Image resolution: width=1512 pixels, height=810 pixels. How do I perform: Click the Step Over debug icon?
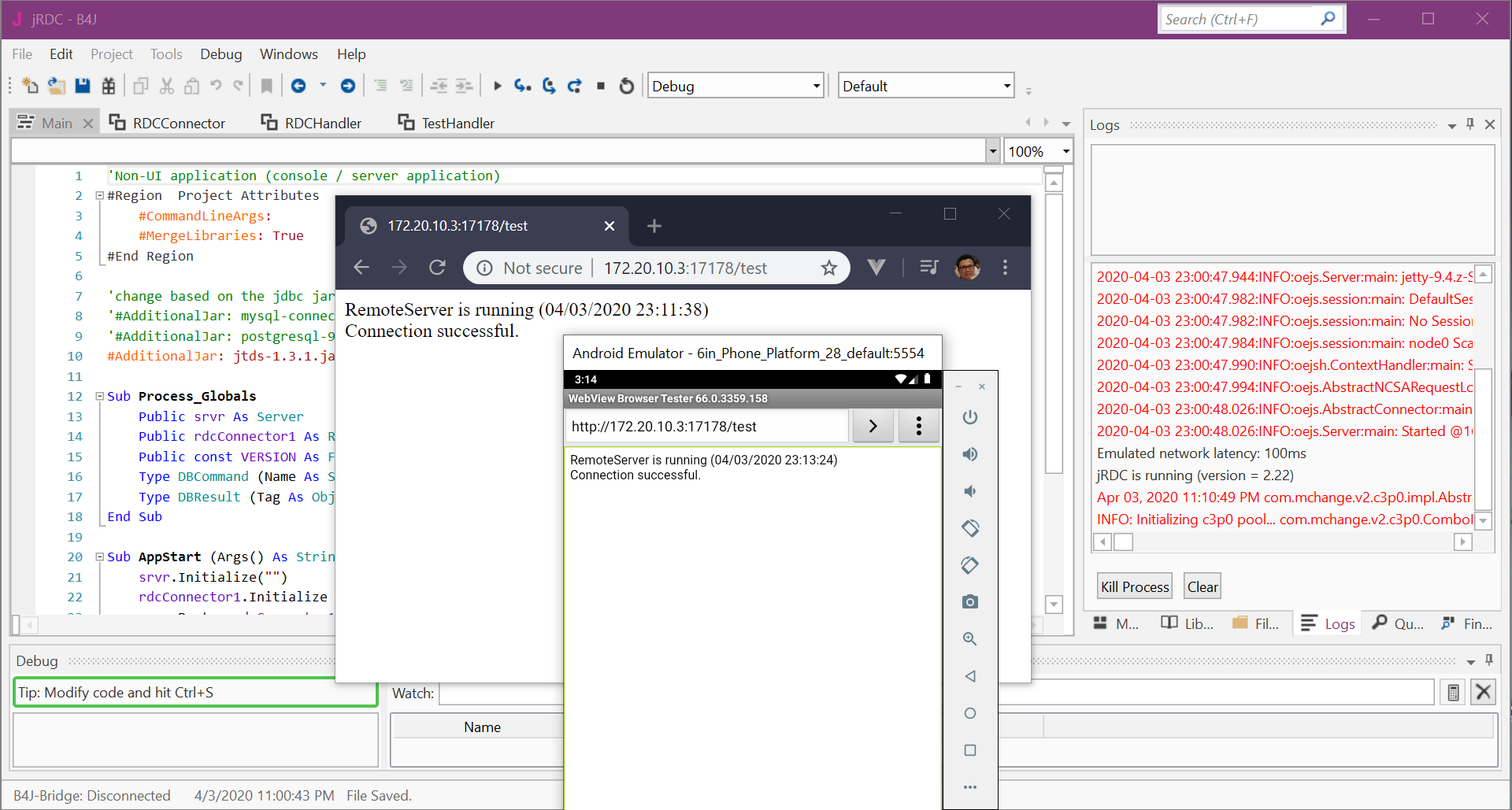point(549,86)
